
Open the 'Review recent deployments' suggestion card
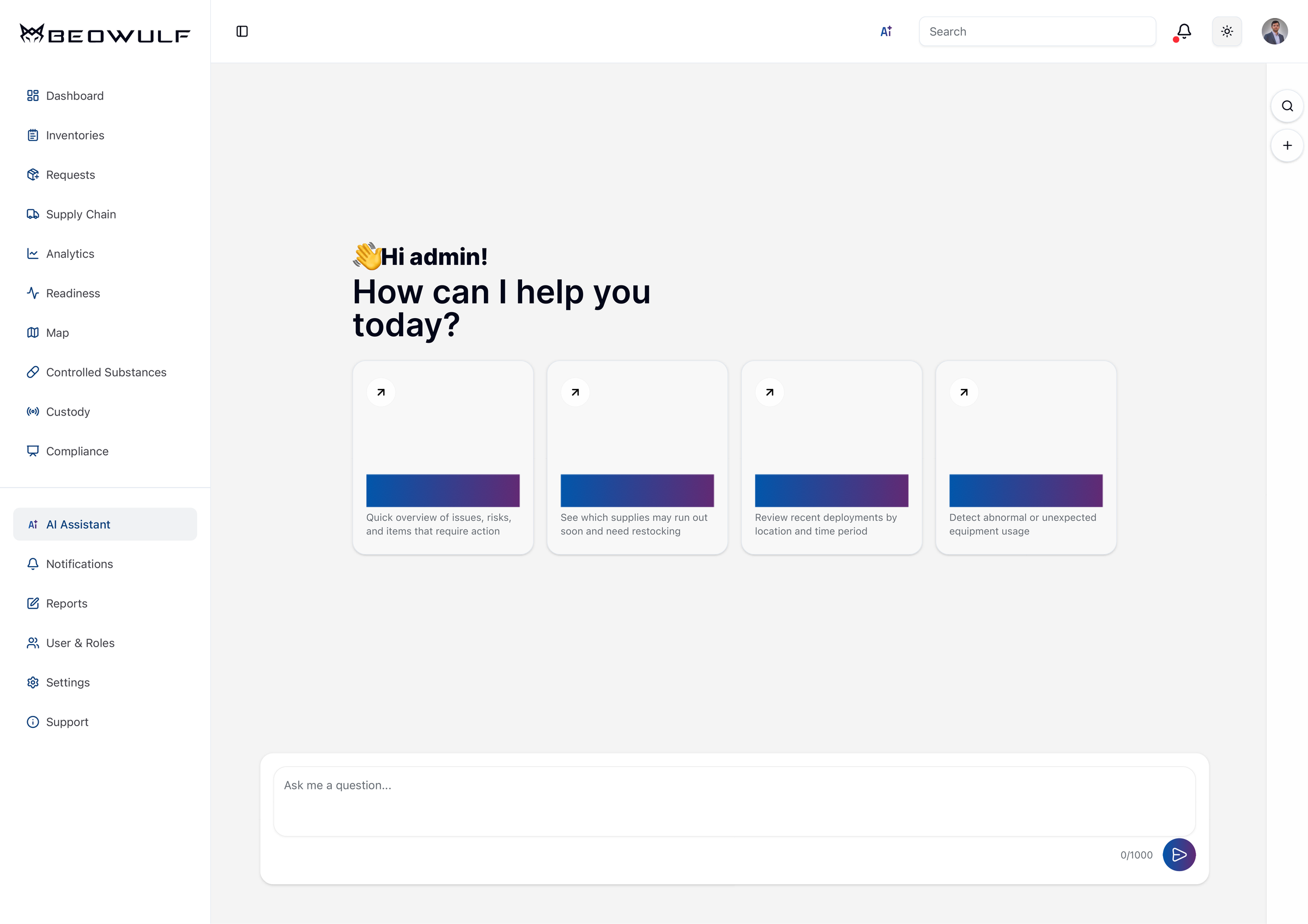[x=831, y=457]
